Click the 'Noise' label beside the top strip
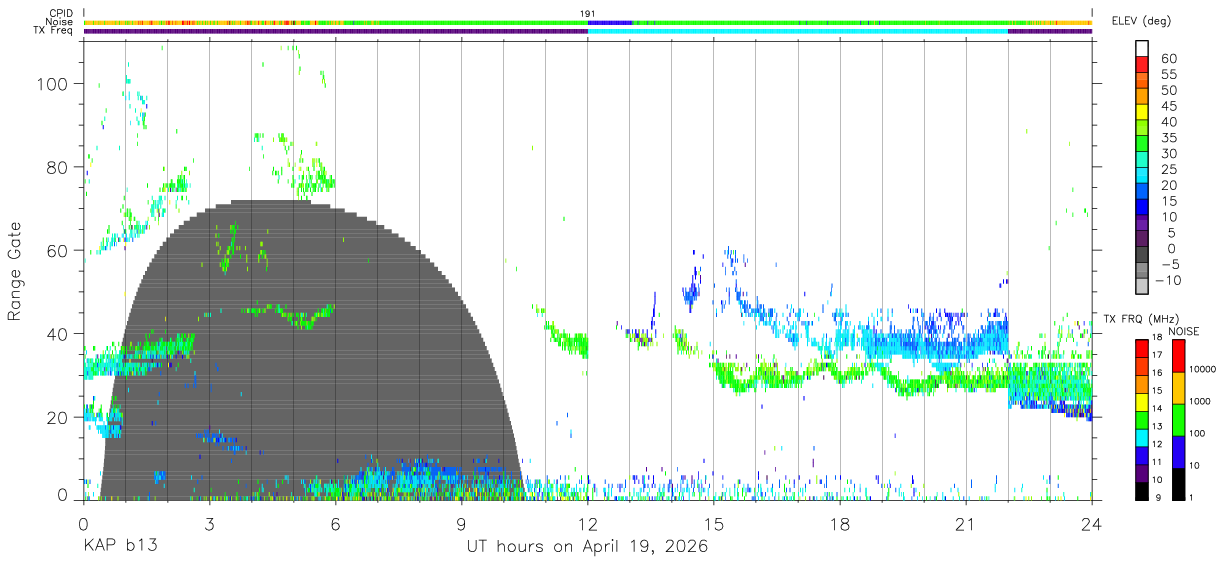 click(59, 22)
